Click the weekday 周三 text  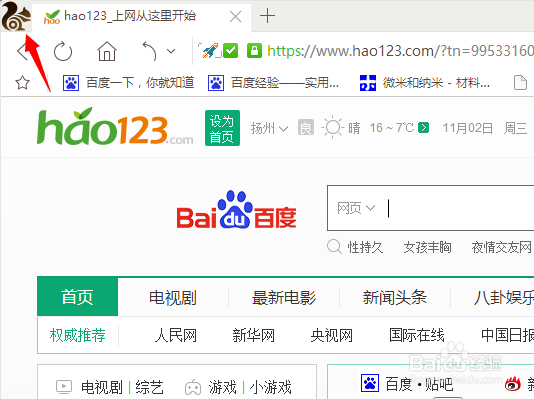pos(515,128)
